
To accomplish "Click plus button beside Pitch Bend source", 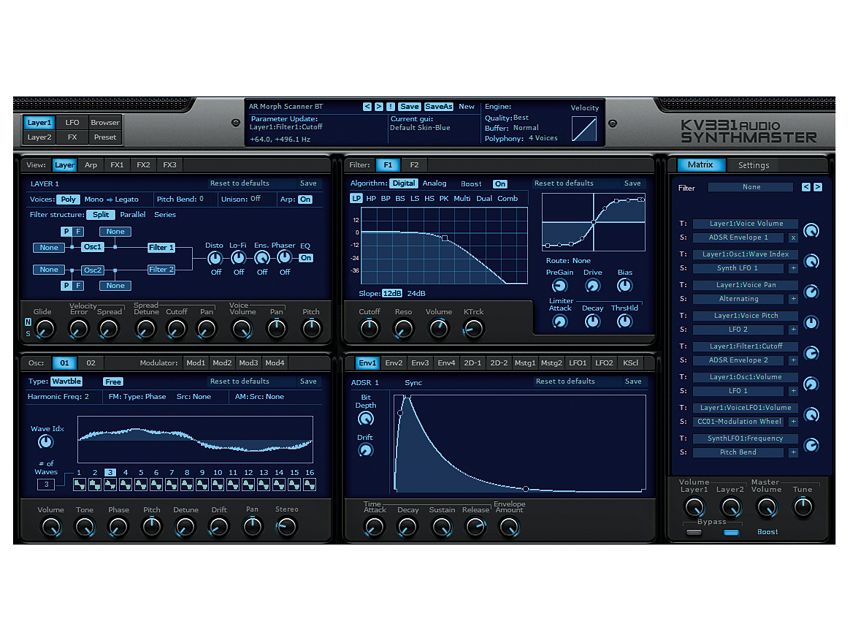I will pyautogui.click(x=793, y=452).
